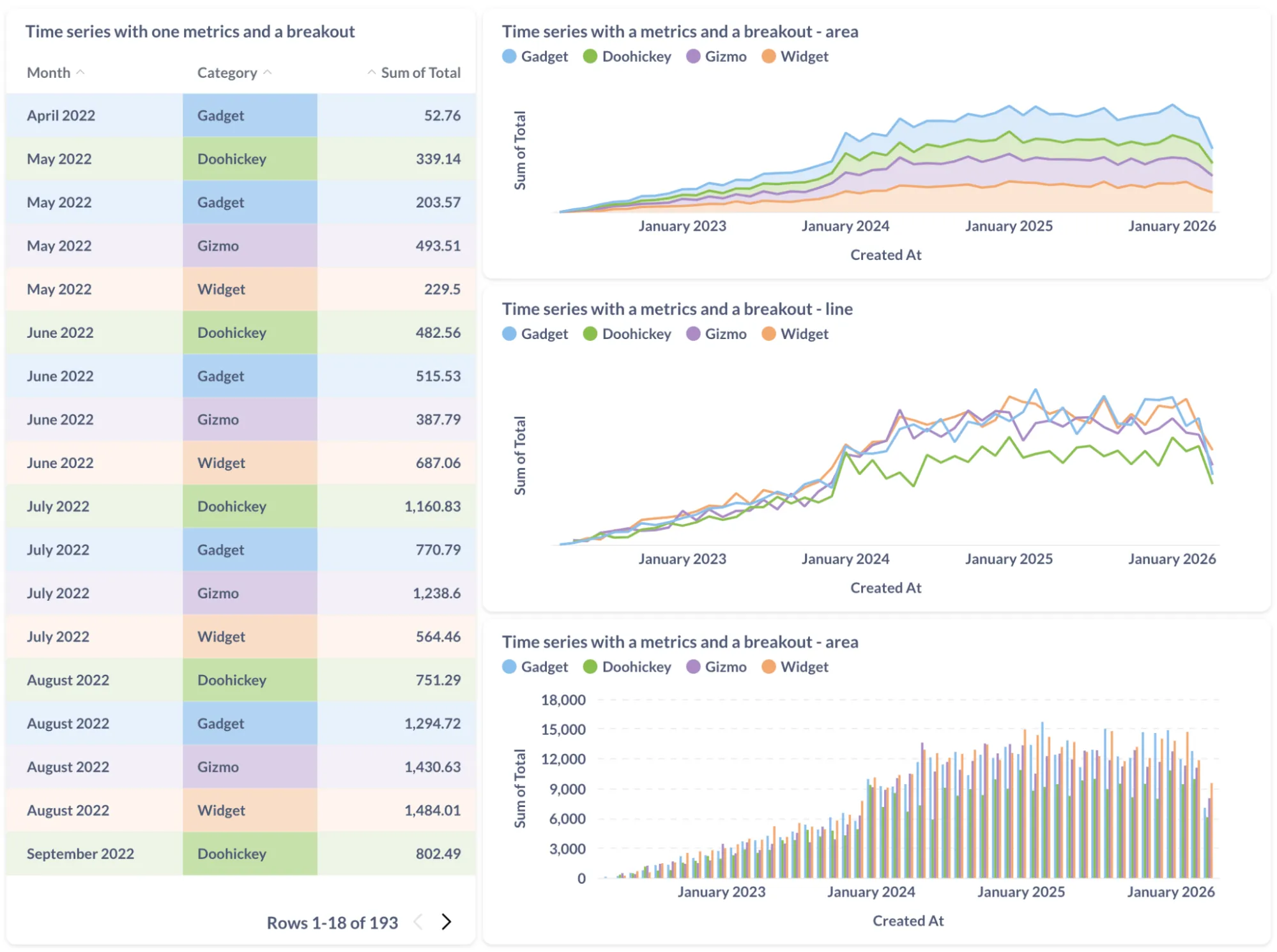Click the next page arrow below the table
1277x952 pixels.
pyautogui.click(x=446, y=921)
